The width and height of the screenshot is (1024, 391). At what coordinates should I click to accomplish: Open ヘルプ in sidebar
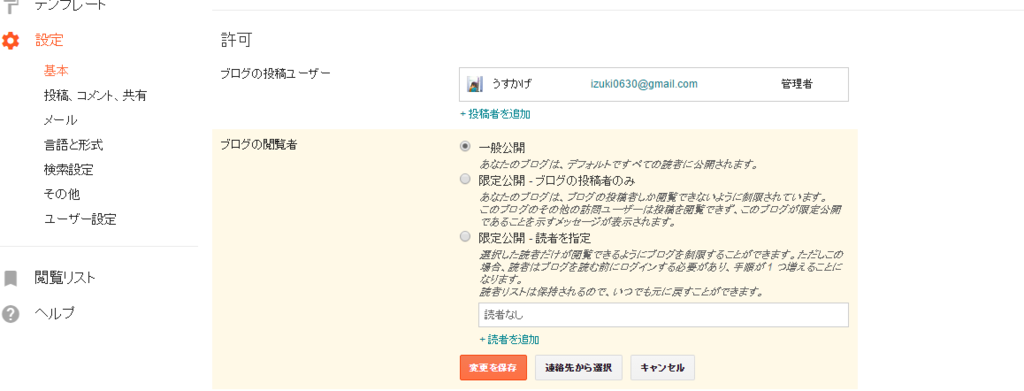55,313
